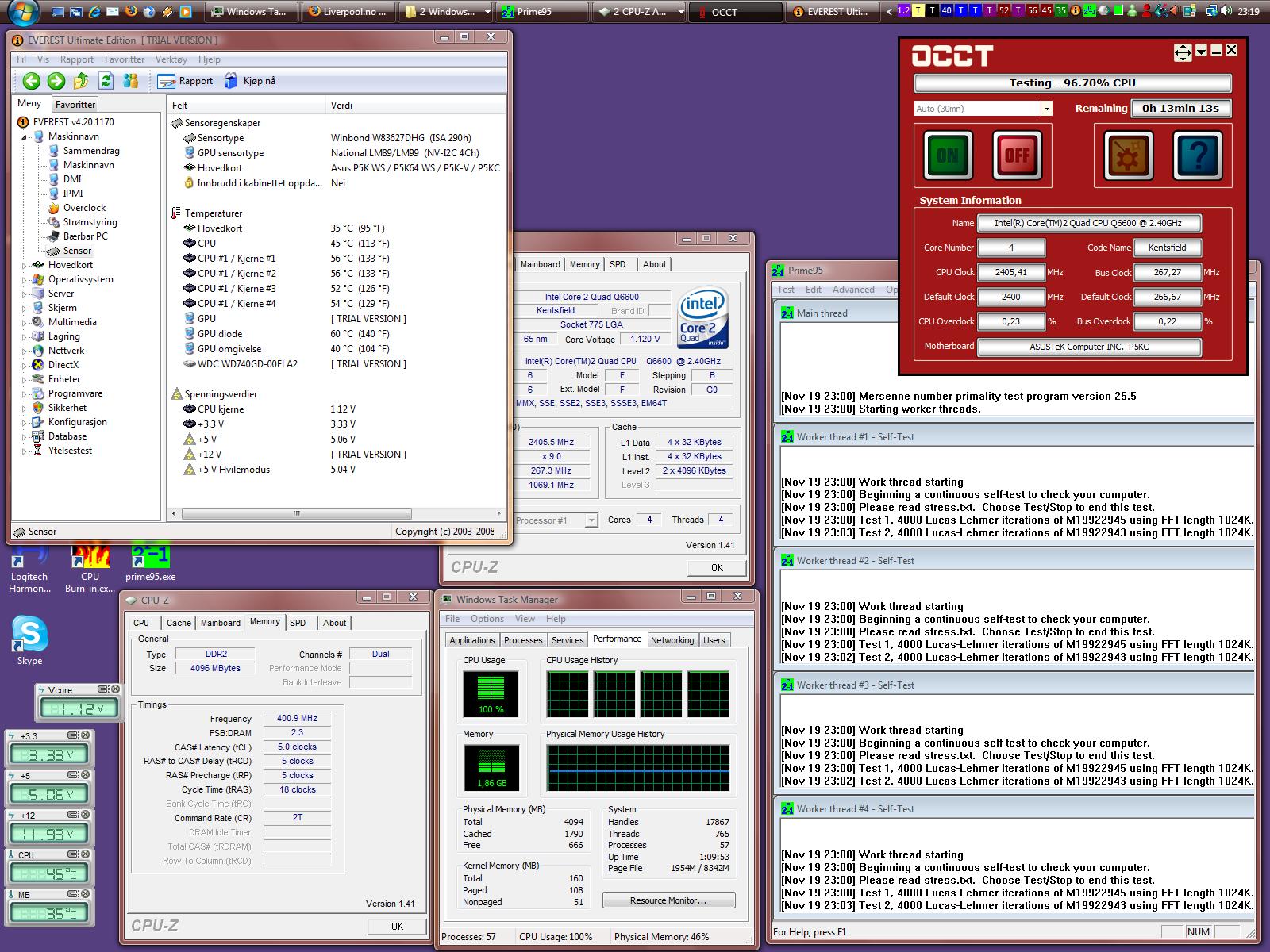
Task: Click OCCT down-arrow collapse icon
Action: tap(1202, 51)
